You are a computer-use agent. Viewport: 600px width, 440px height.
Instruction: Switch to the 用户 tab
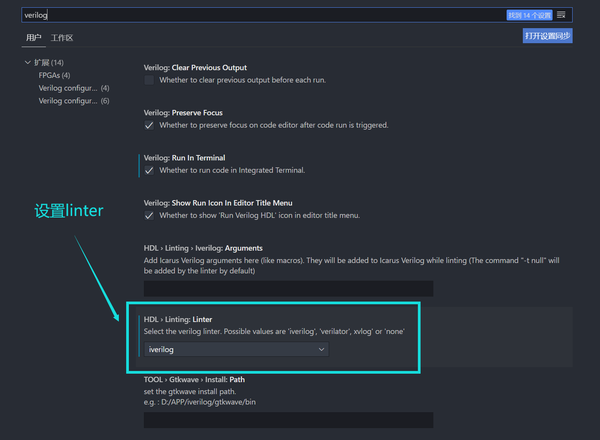(34, 37)
